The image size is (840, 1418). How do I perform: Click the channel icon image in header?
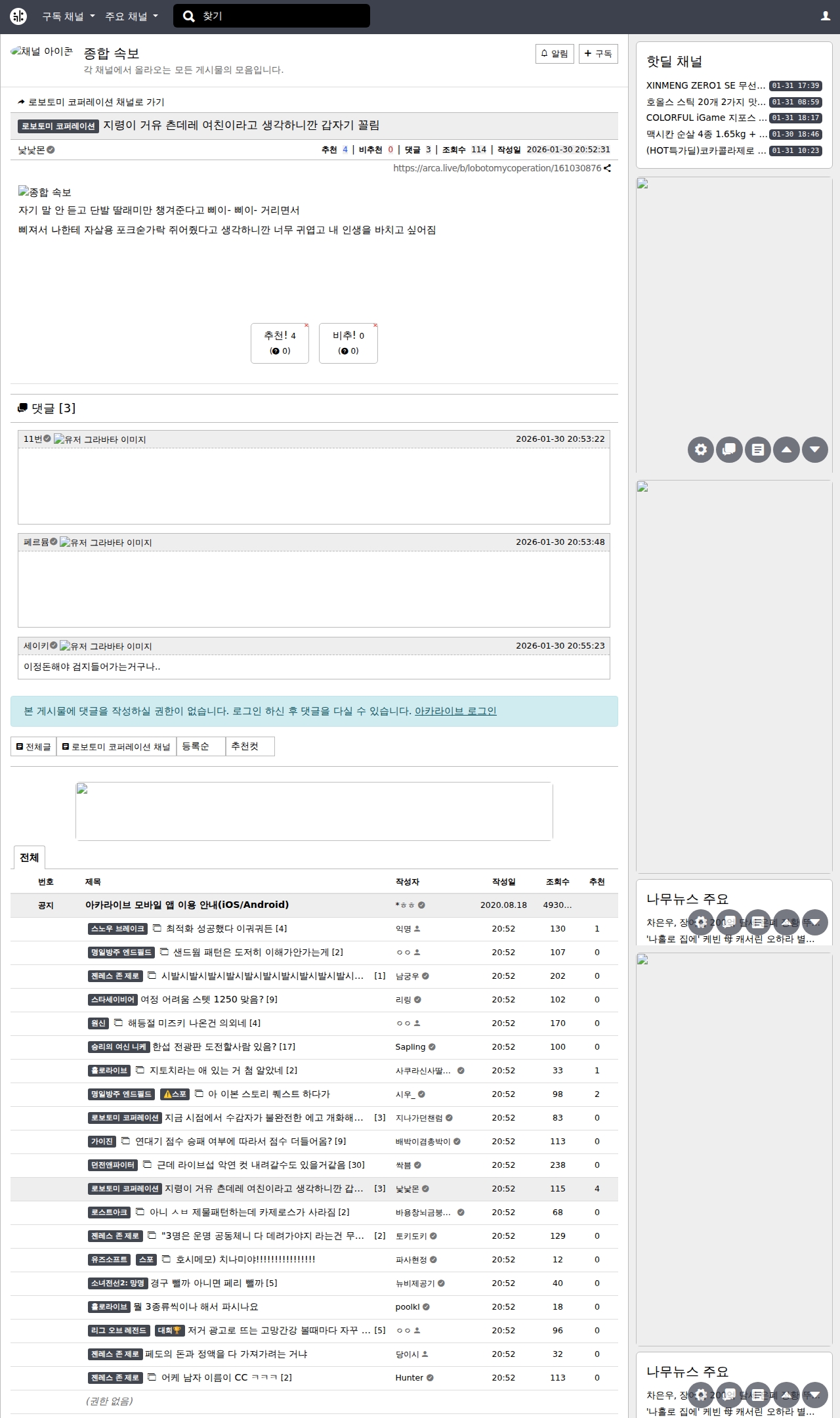(42, 51)
